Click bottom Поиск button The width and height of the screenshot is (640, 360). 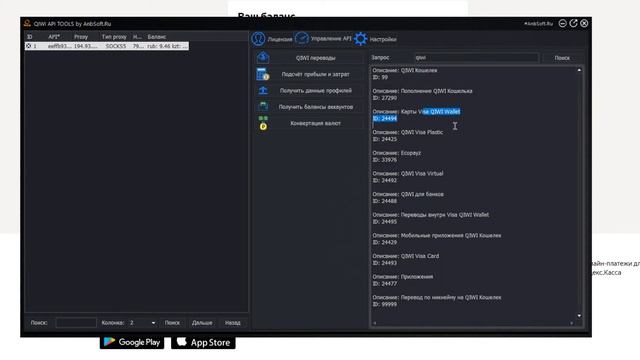click(172, 323)
